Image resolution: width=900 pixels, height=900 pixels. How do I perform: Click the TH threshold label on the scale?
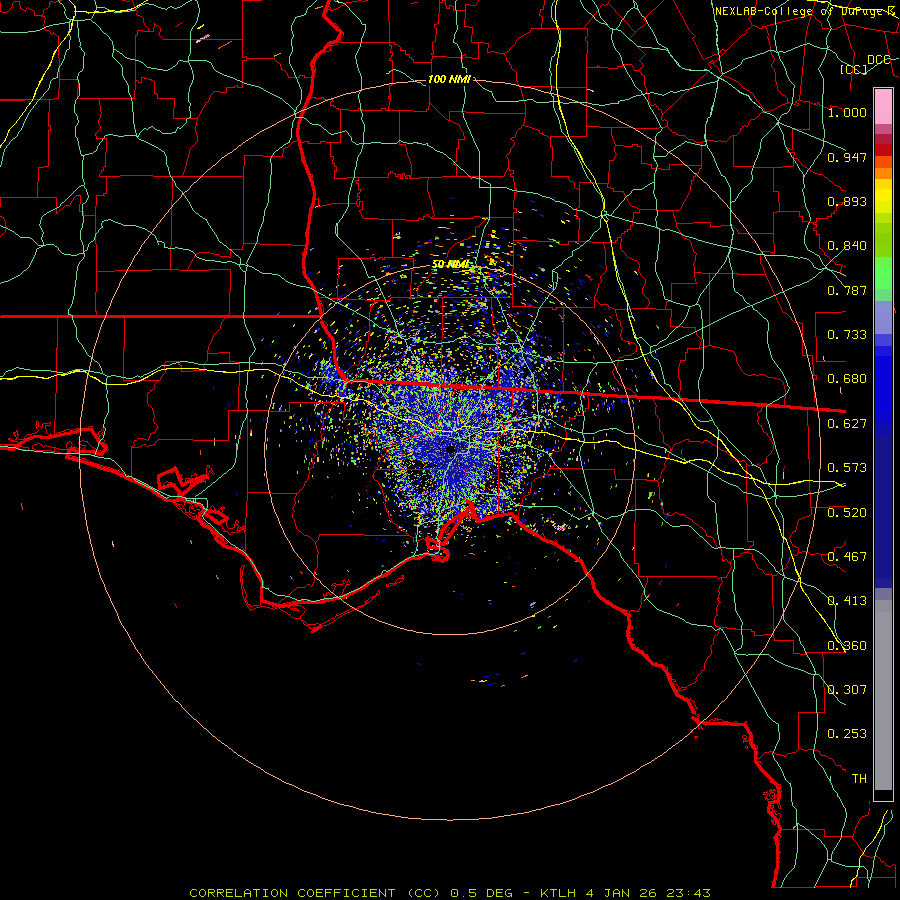859,779
